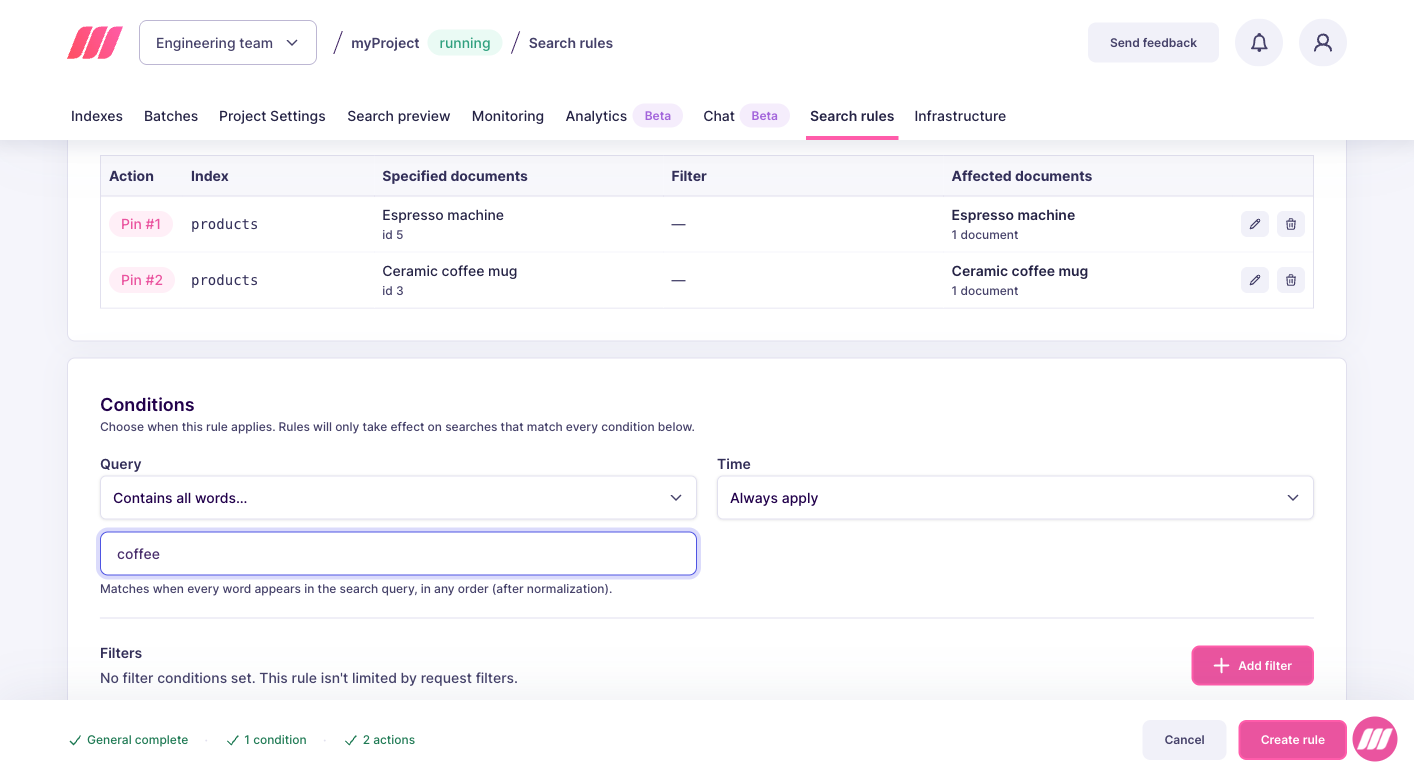Click the myProject breadcrumb link
Image resolution: width=1414 pixels, height=780 pixels.
(x=385, y=43)
